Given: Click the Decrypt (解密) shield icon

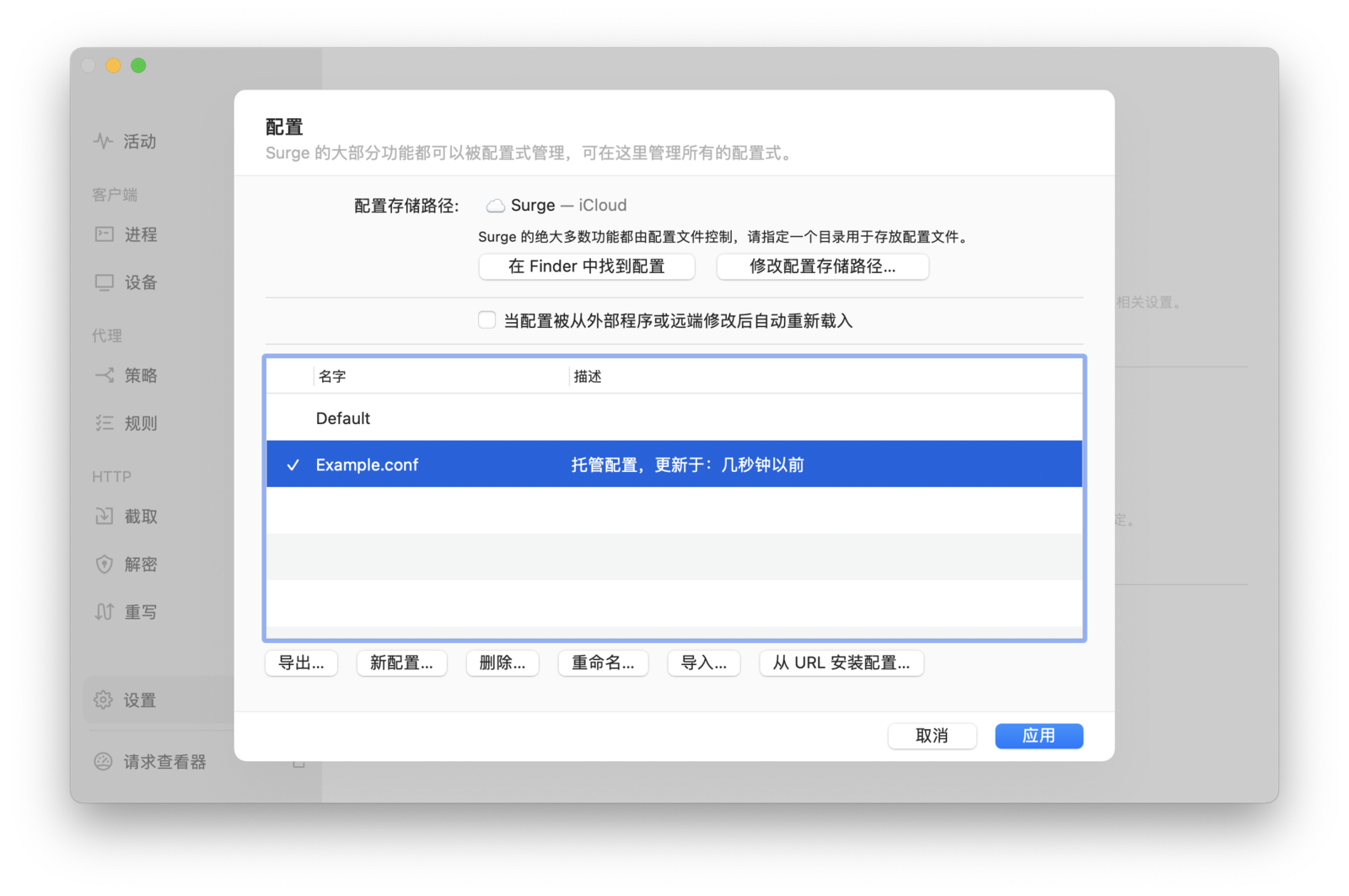Looking at the screenshot, I should coord(105,564).
